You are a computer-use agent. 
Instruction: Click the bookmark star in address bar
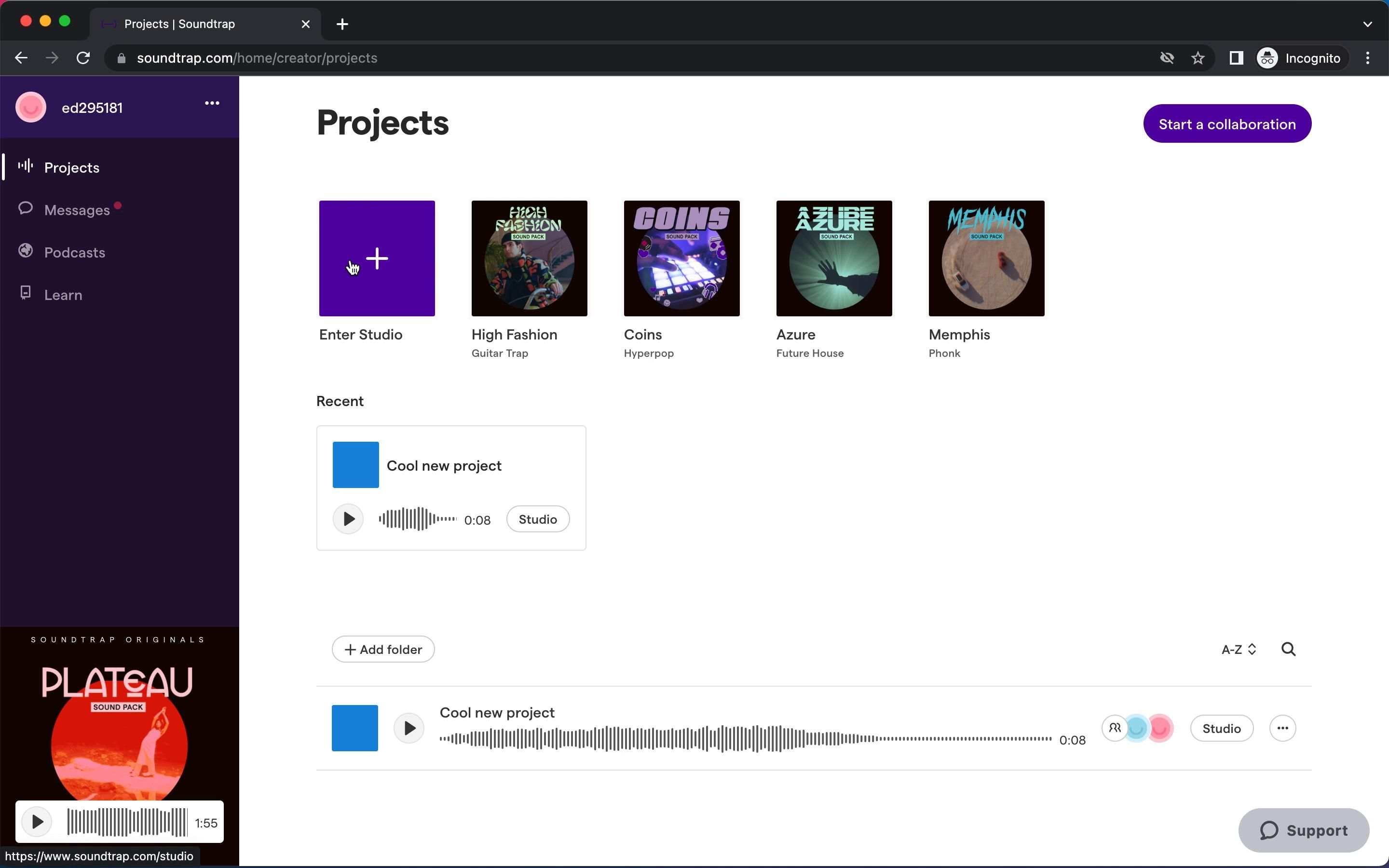[x=1198, y=58]
